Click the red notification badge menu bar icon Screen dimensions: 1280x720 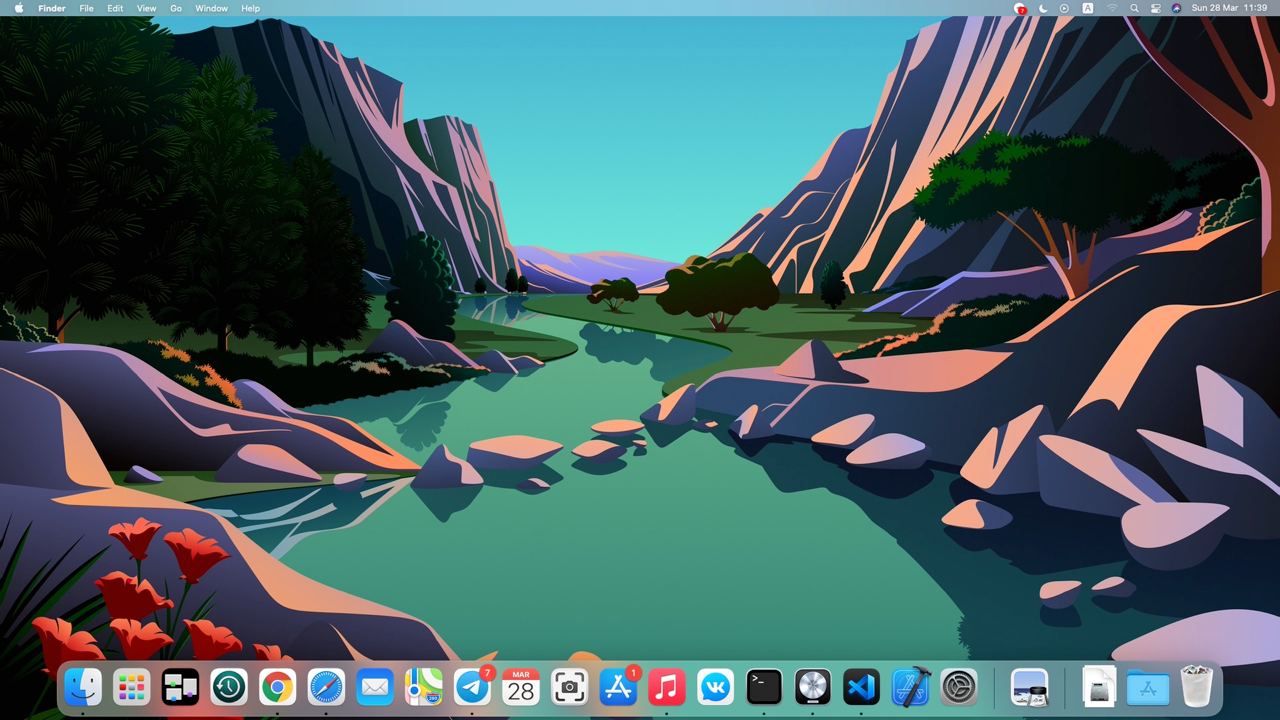tap(1020, 8)
